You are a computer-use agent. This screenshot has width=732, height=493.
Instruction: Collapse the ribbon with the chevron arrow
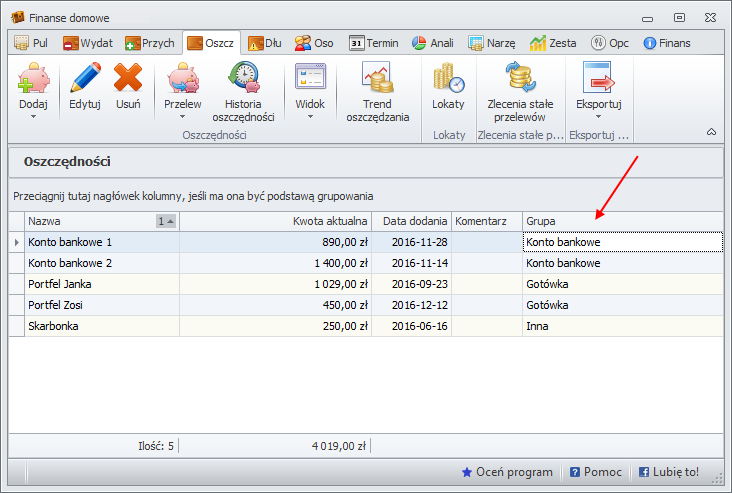click(711, 132)
